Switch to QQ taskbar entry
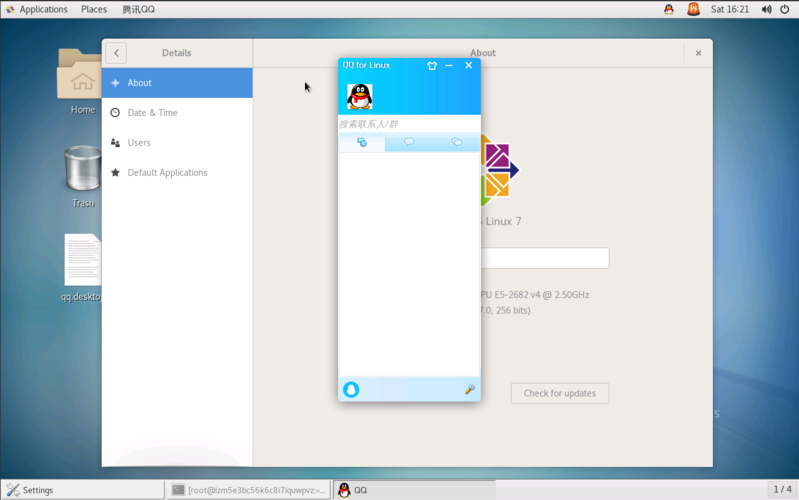799x500 pixels. tap(414, 490)
